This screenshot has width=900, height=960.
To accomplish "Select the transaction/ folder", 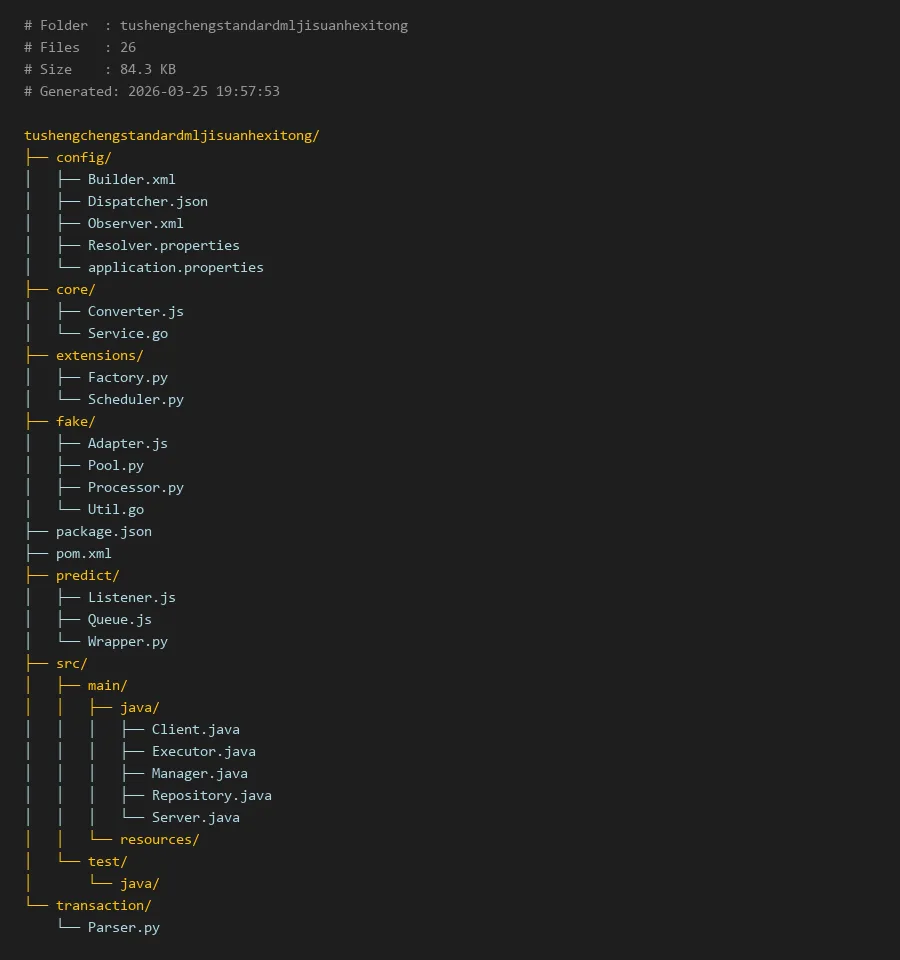I will [x=103, y=905].
